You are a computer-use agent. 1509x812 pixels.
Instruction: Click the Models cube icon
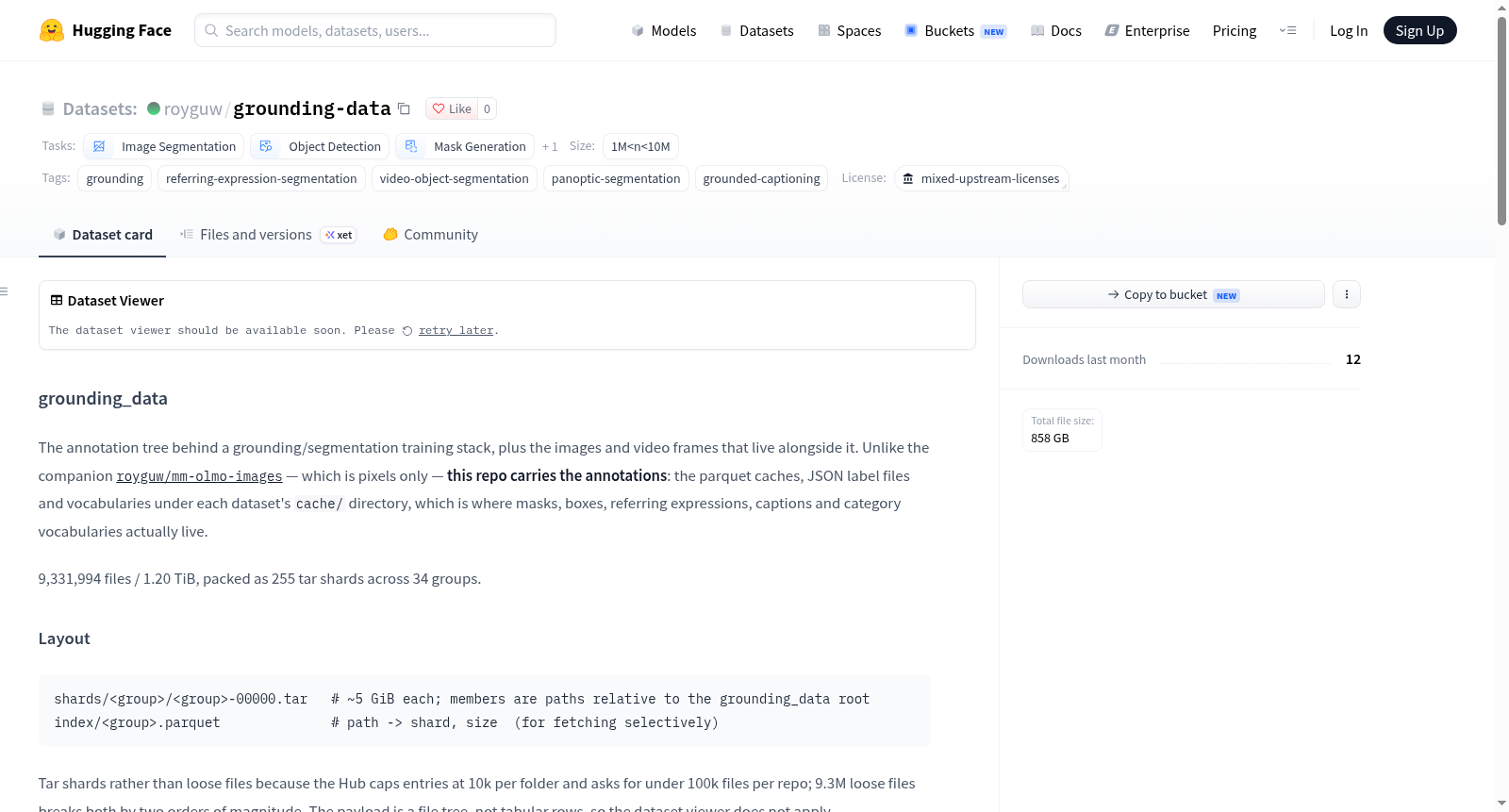pyautogui.click(x=638, y=30)
